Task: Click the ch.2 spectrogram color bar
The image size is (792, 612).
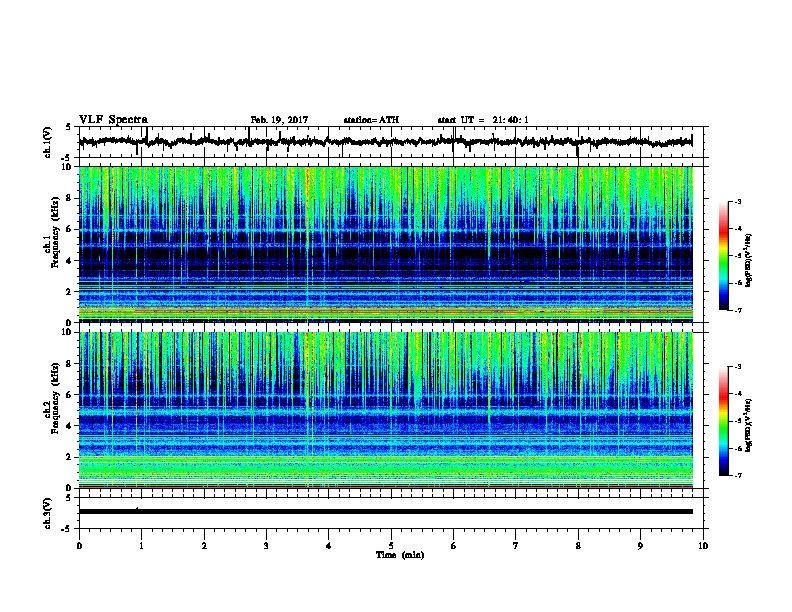Action: tap(724, 421)
